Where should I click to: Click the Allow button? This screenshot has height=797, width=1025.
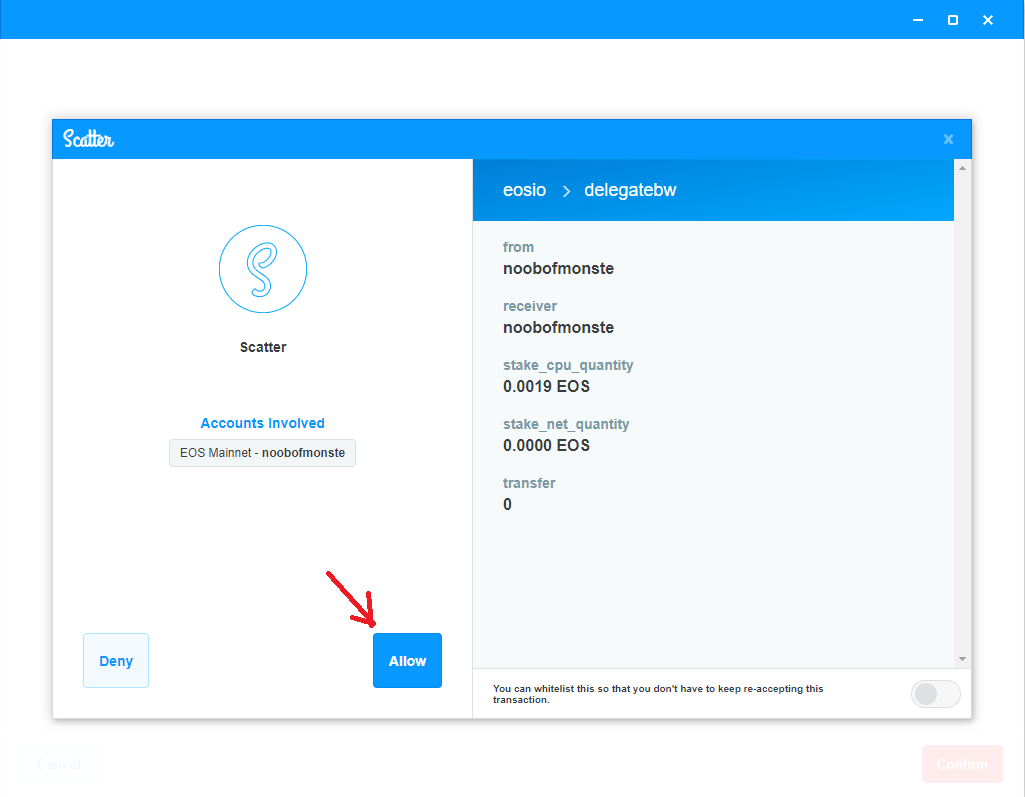click(x=407, y=660)
